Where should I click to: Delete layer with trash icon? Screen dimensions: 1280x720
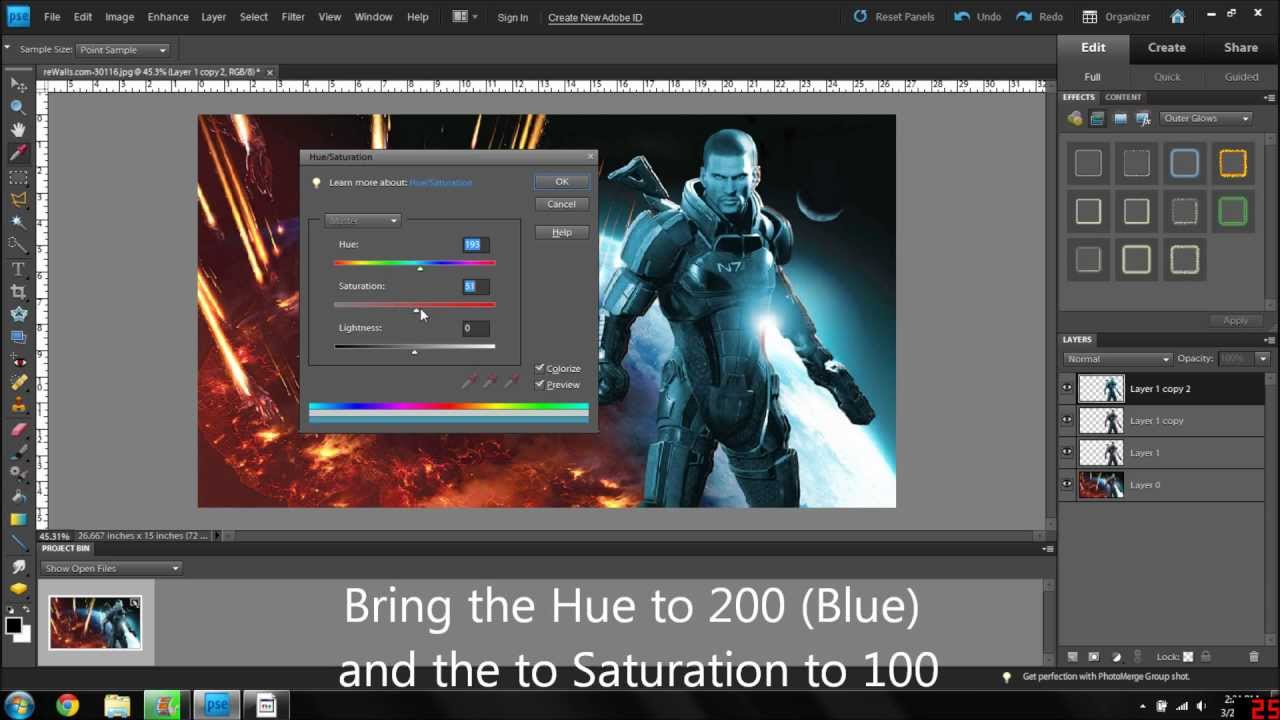[x=1254, y=657]
